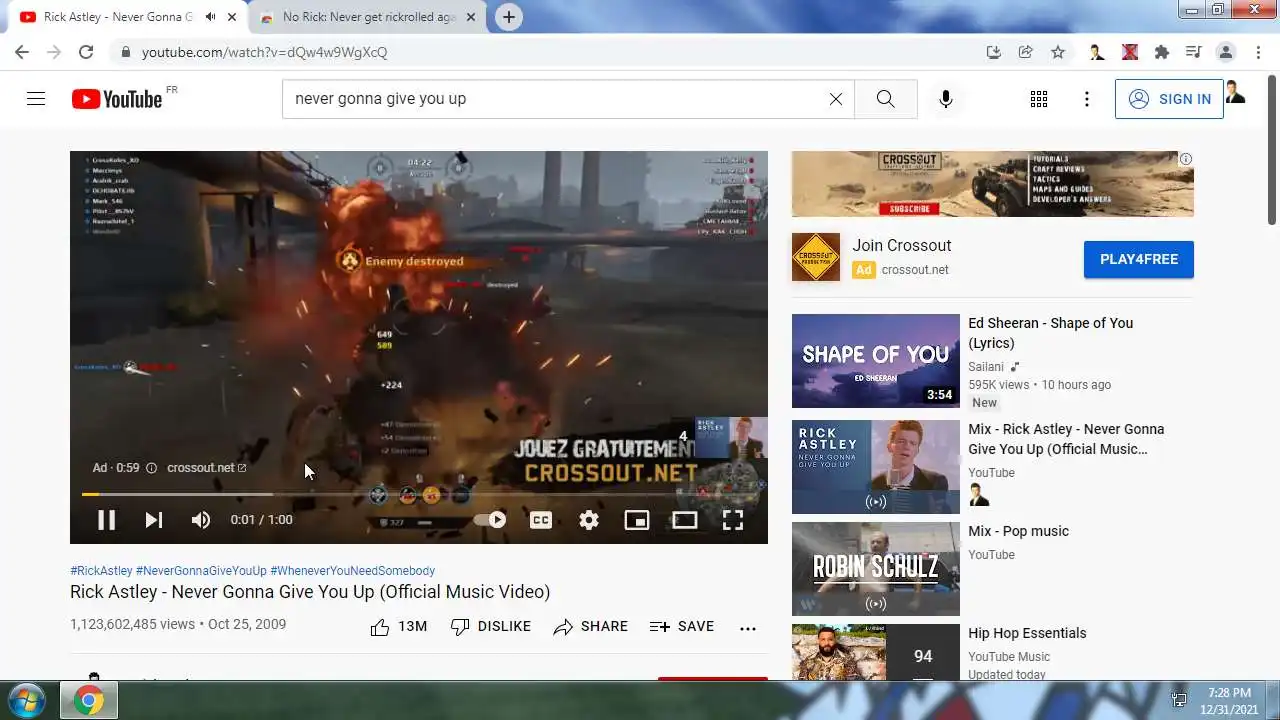Mute the video player volume

201,520
